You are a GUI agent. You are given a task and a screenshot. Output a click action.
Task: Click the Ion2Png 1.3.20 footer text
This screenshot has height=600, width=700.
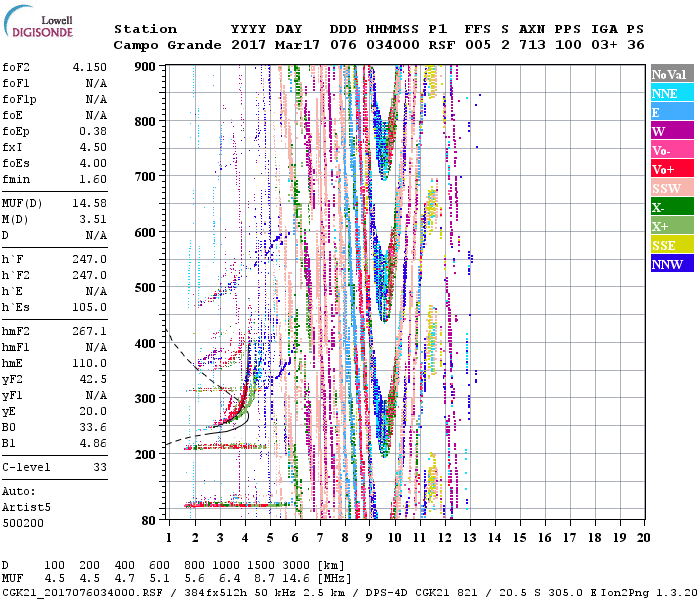(x=648, y=593)
